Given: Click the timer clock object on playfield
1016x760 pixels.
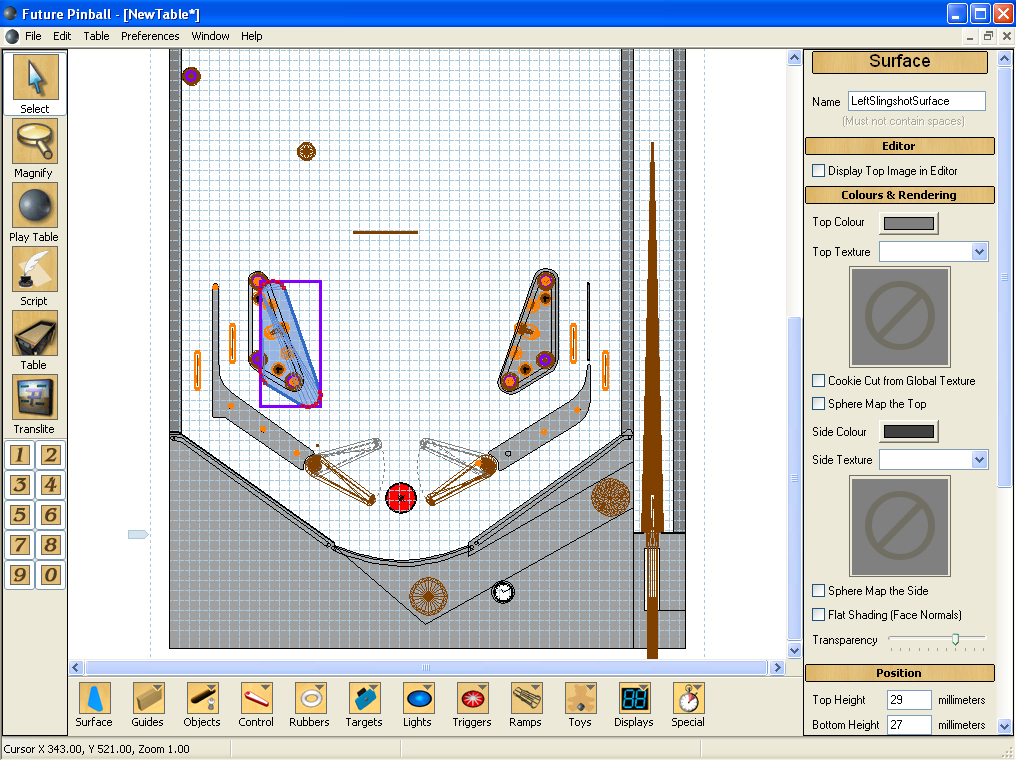Looking at the screenshot, I should pos(503,592).
